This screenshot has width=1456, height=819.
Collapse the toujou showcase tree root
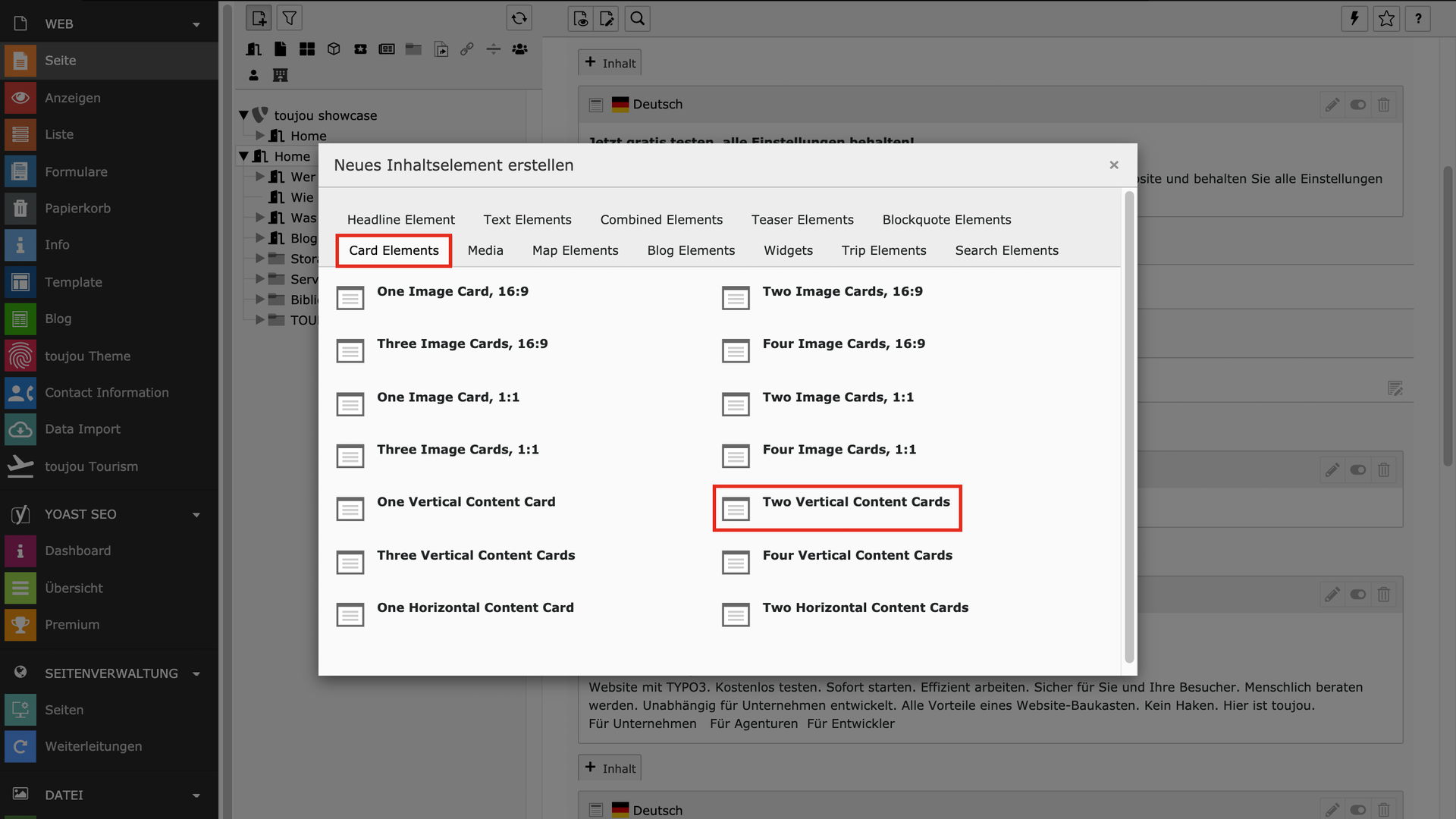[x=243, y=115]
